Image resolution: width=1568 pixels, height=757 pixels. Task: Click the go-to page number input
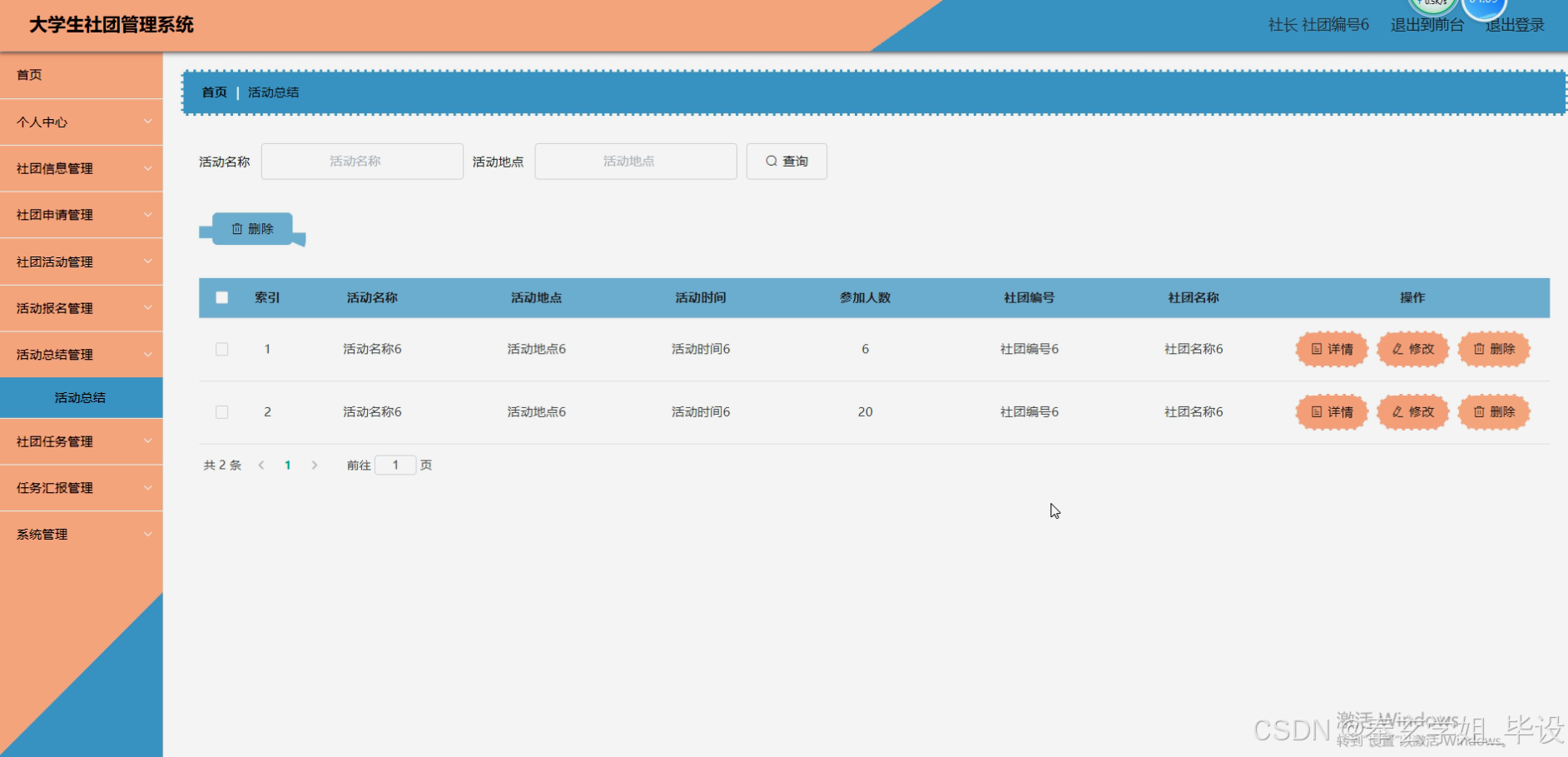[395, 466]
